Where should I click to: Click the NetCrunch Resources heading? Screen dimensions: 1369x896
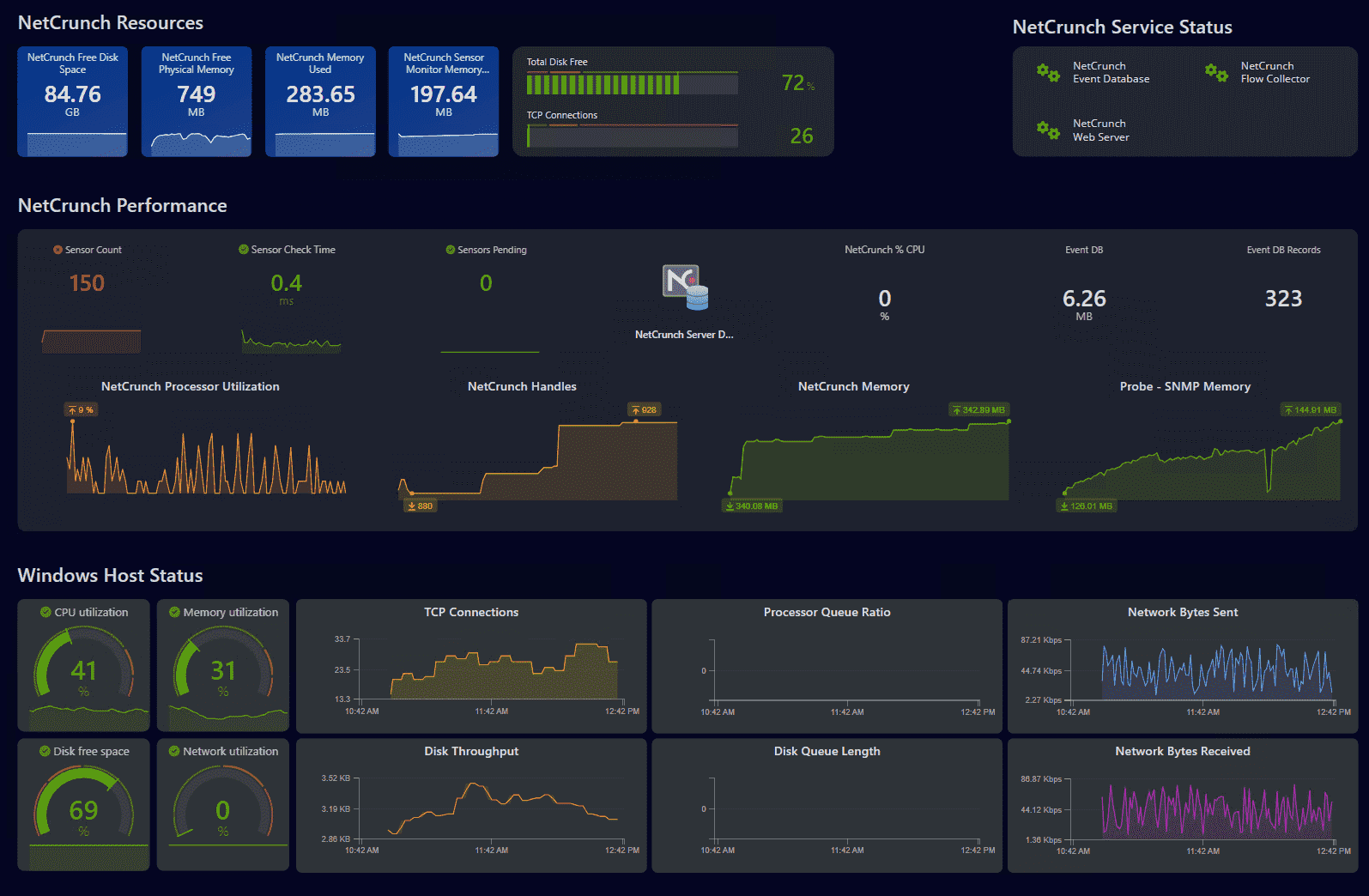point(111,23)
